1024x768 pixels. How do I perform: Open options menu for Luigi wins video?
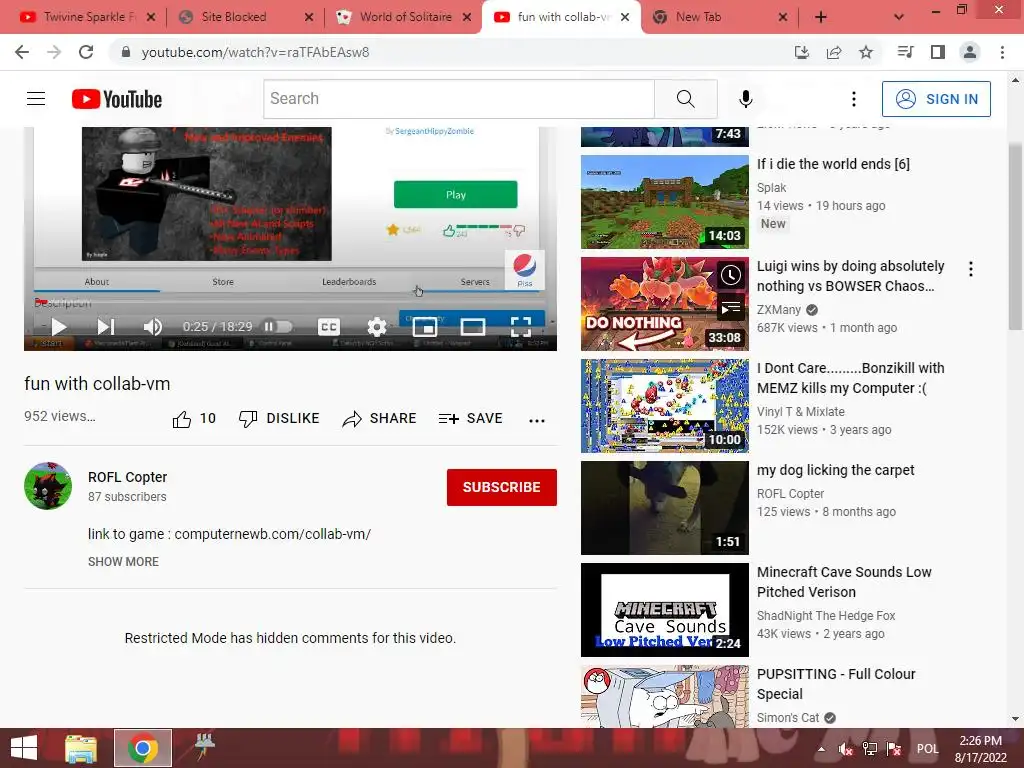(x=971, y=269)
